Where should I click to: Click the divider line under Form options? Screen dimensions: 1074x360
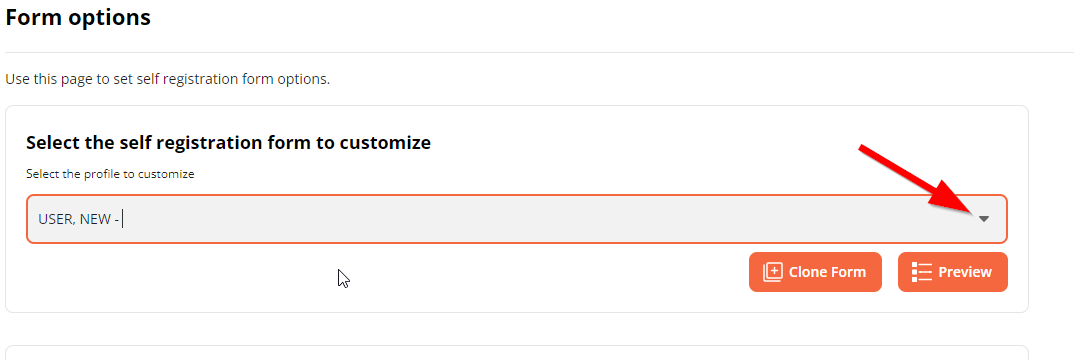click(539, 52)
